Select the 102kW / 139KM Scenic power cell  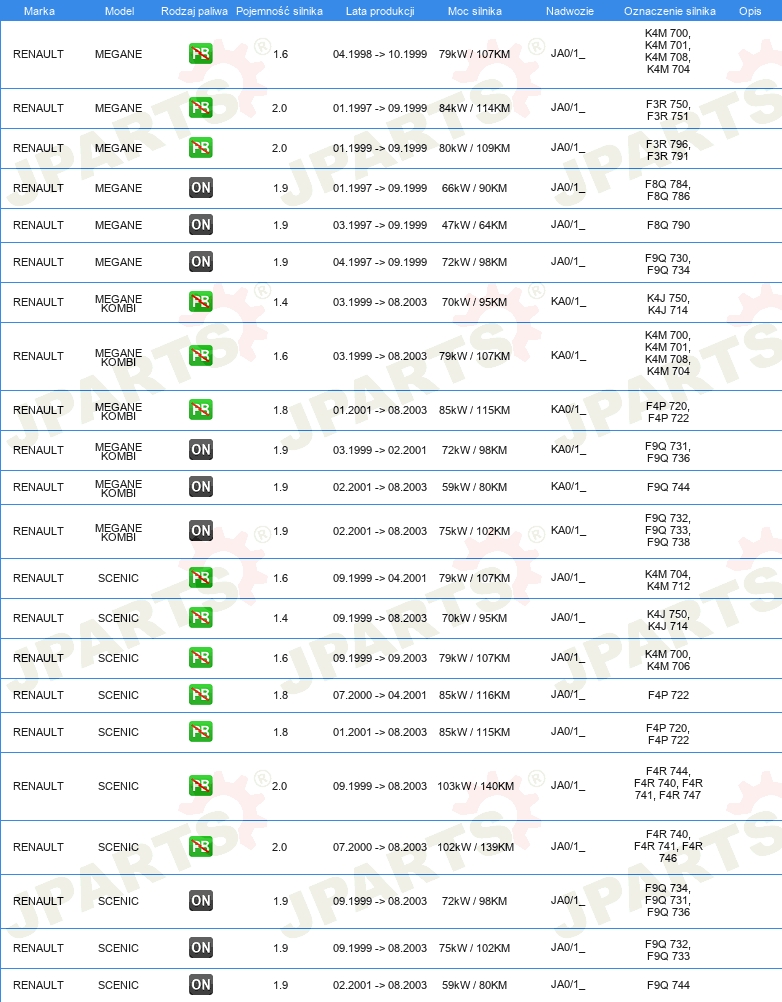pyautogui.click(x=475, y=847)
